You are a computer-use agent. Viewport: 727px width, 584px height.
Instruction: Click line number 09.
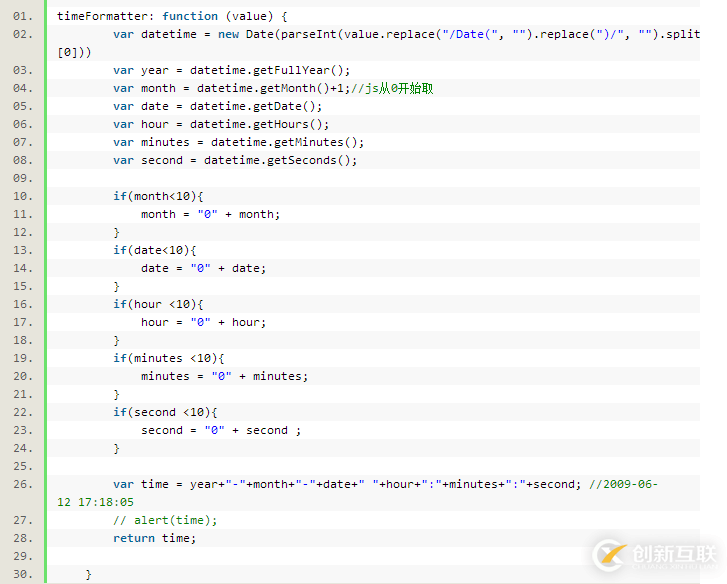point(23,178)
